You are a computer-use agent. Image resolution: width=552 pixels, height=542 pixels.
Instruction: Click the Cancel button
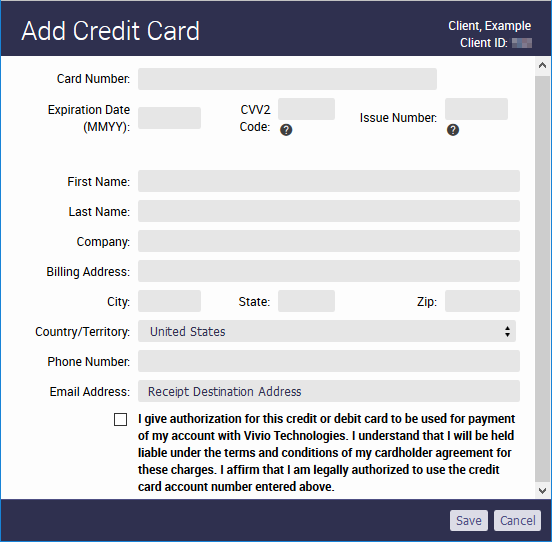(518, 520)
